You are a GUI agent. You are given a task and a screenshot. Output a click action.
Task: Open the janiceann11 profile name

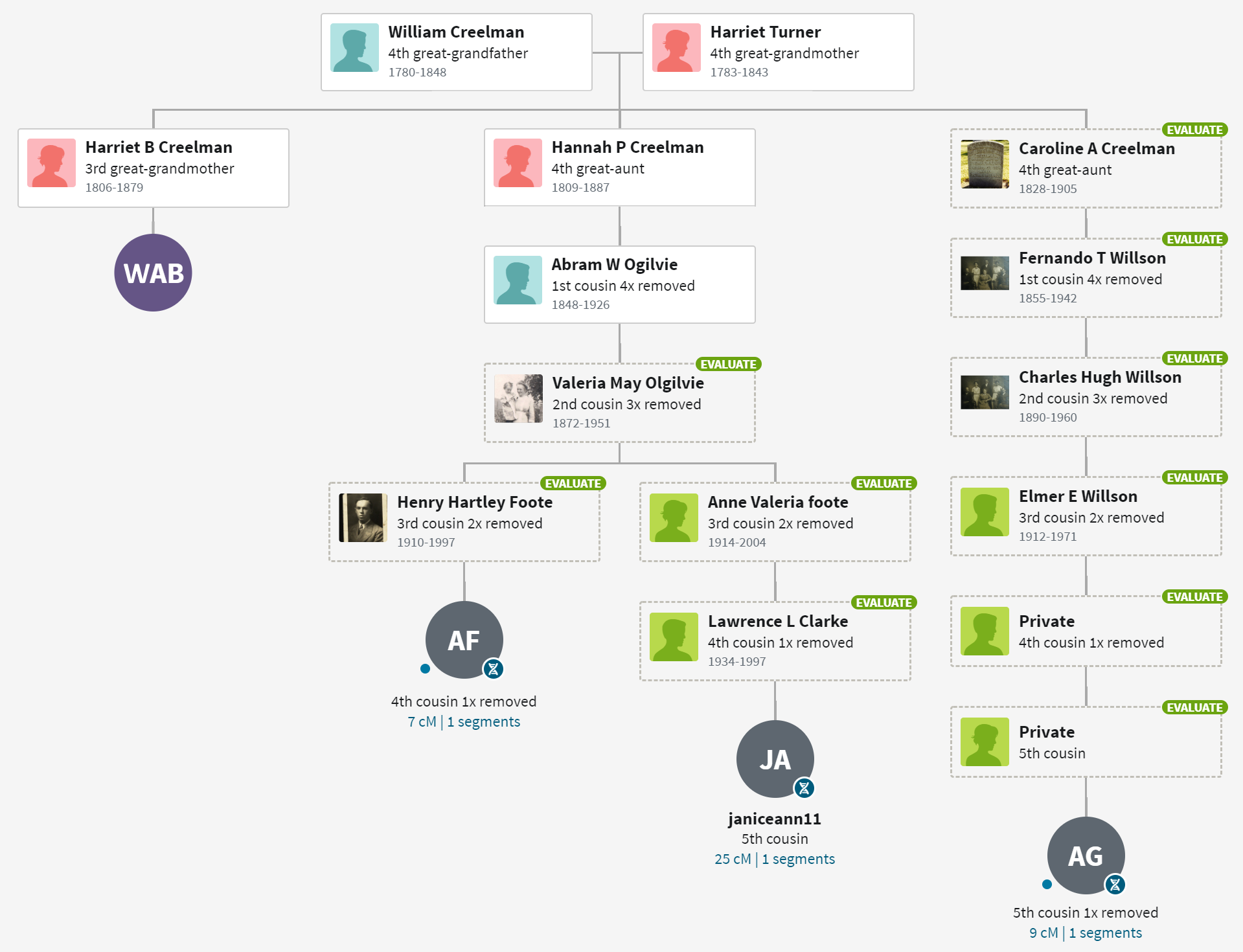tap(775, 819)
